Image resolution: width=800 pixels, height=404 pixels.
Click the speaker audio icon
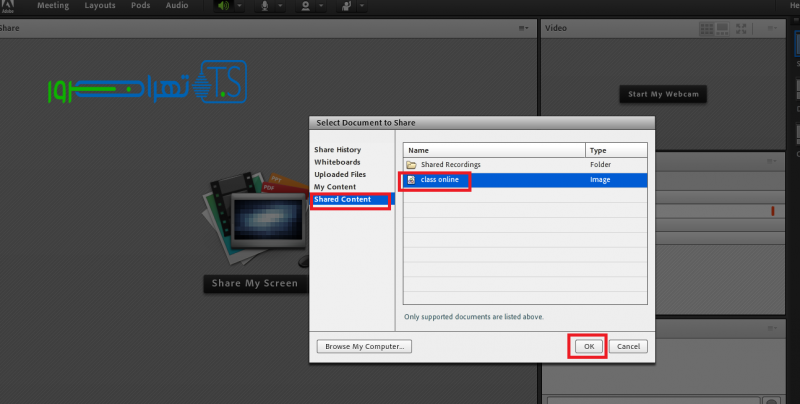click(223, 6)
